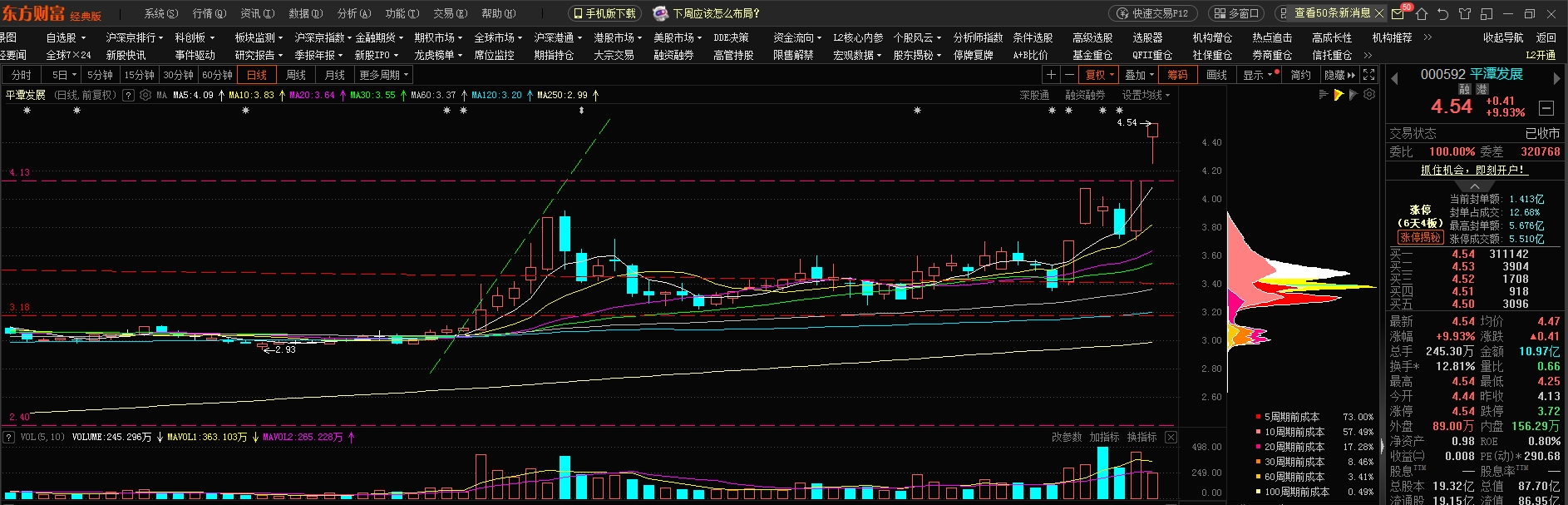Screen dimensions: 1568x505
Task: Click the 融 margin trading badge
Action: point(1464,89)
